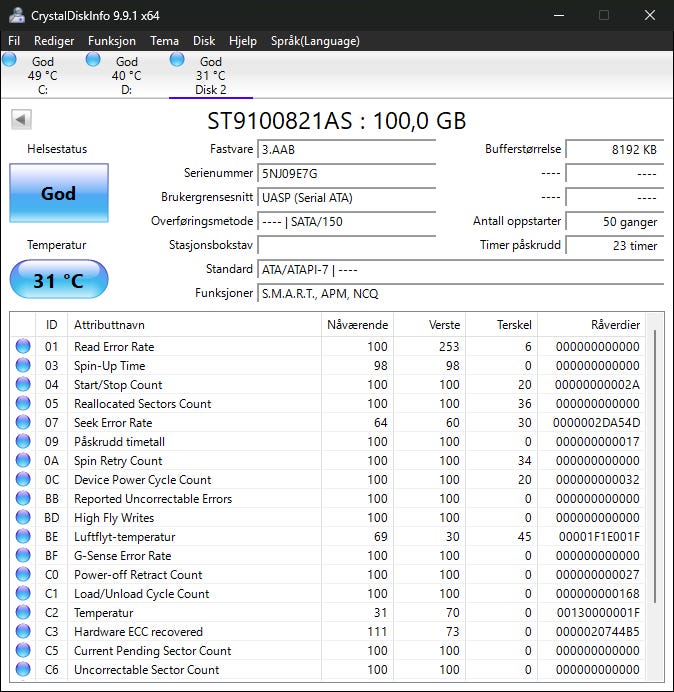Select the raw value 0000002DA54D

coord(596,423)
